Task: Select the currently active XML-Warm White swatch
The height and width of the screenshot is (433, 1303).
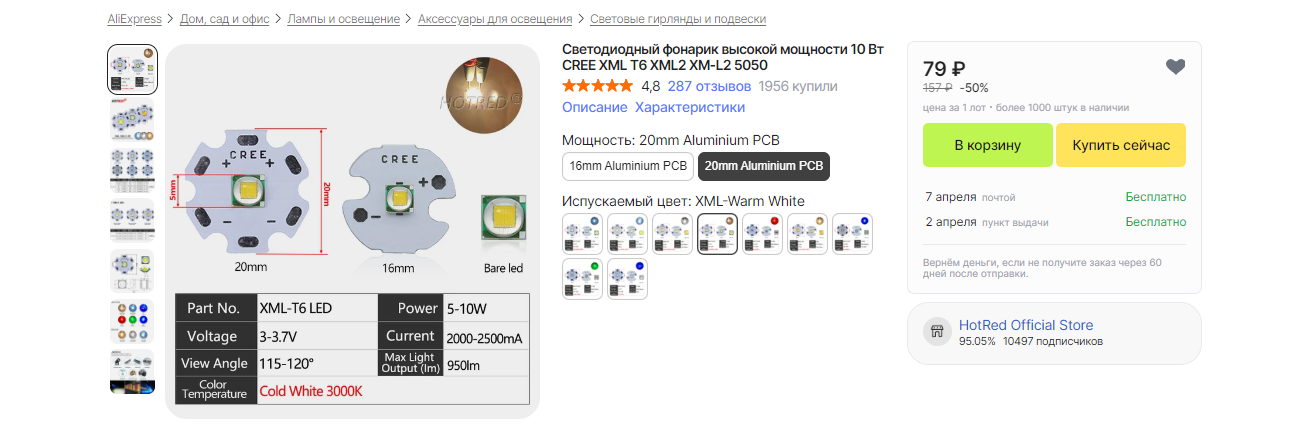Action: [x=717, y=234]
